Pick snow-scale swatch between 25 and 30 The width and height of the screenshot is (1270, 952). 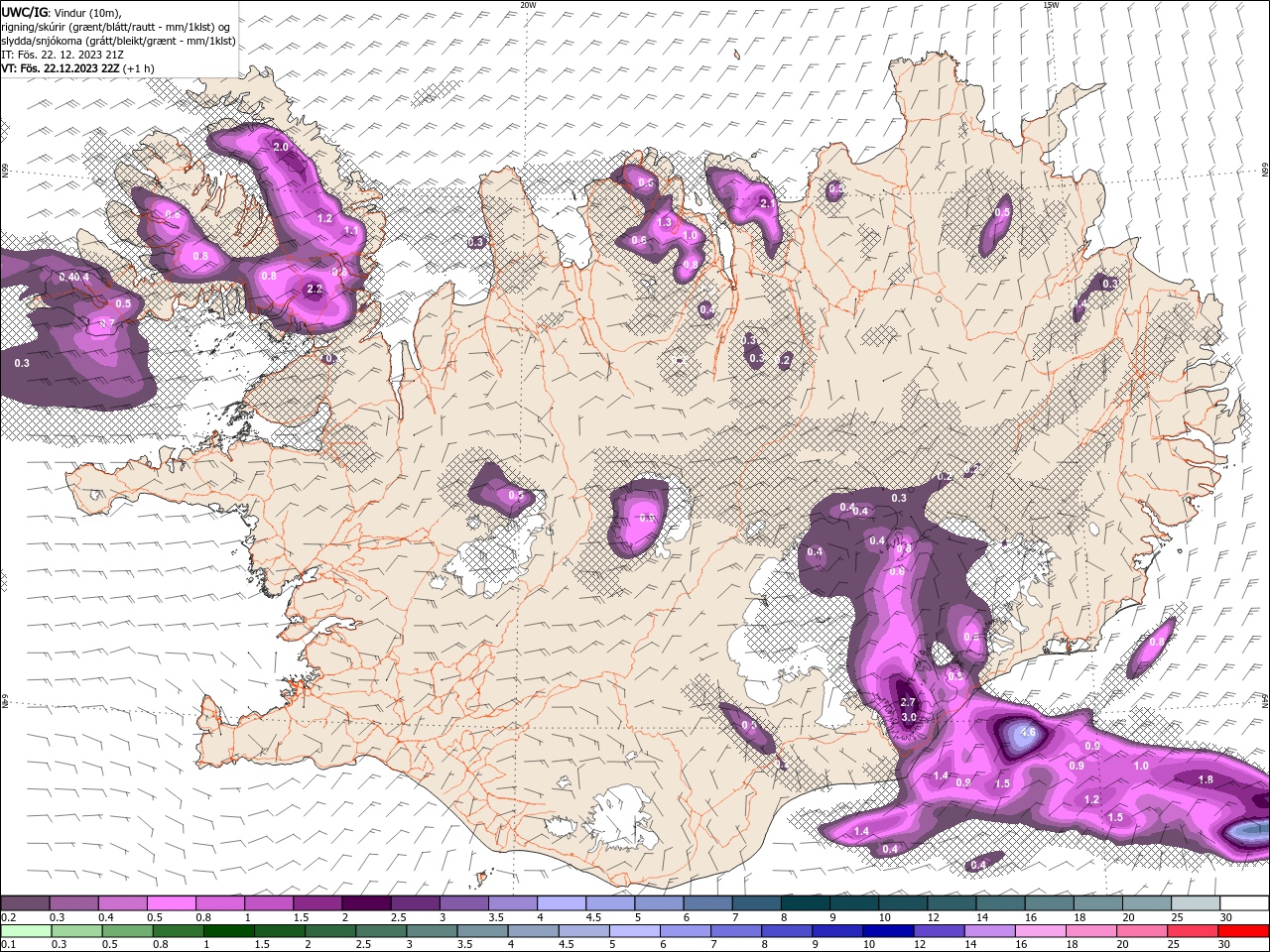click(1197, 903)
